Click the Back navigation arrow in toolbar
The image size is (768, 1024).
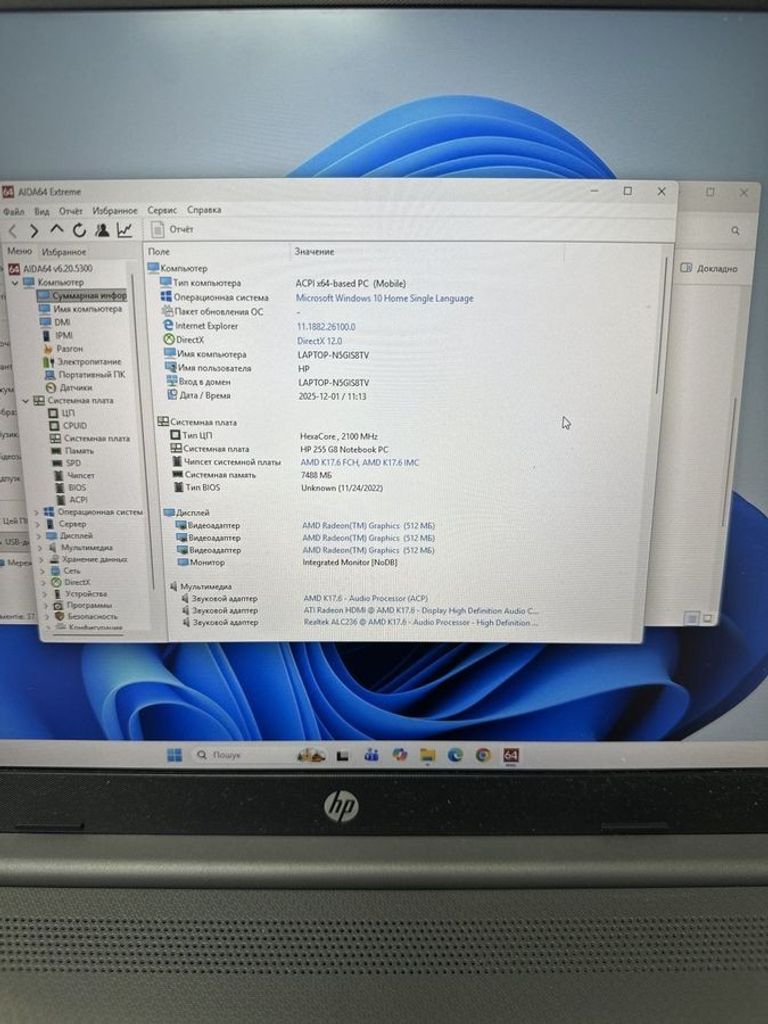(13, 231)
